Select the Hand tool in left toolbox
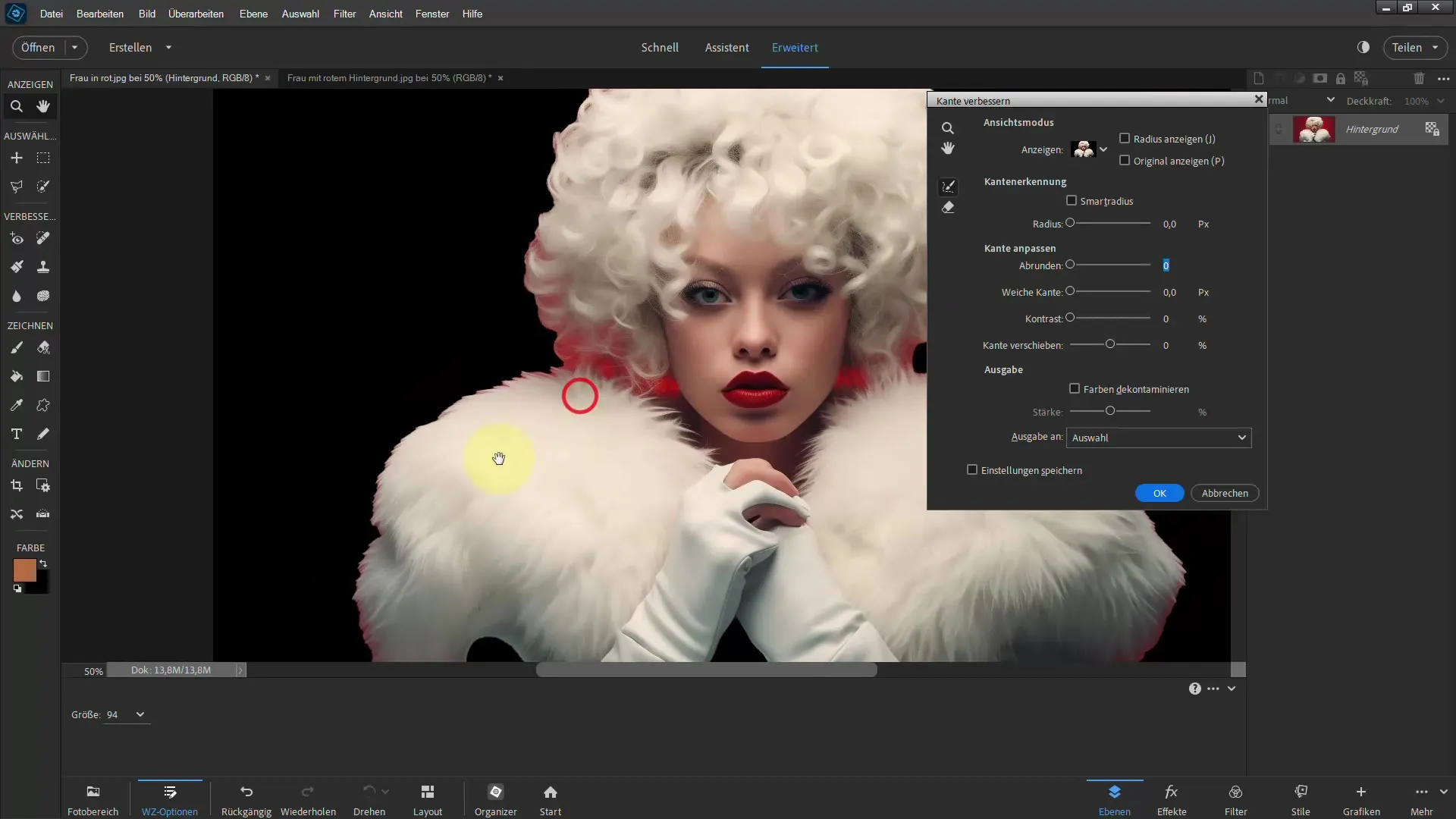The image size is (1456, 819). point(43,107)
